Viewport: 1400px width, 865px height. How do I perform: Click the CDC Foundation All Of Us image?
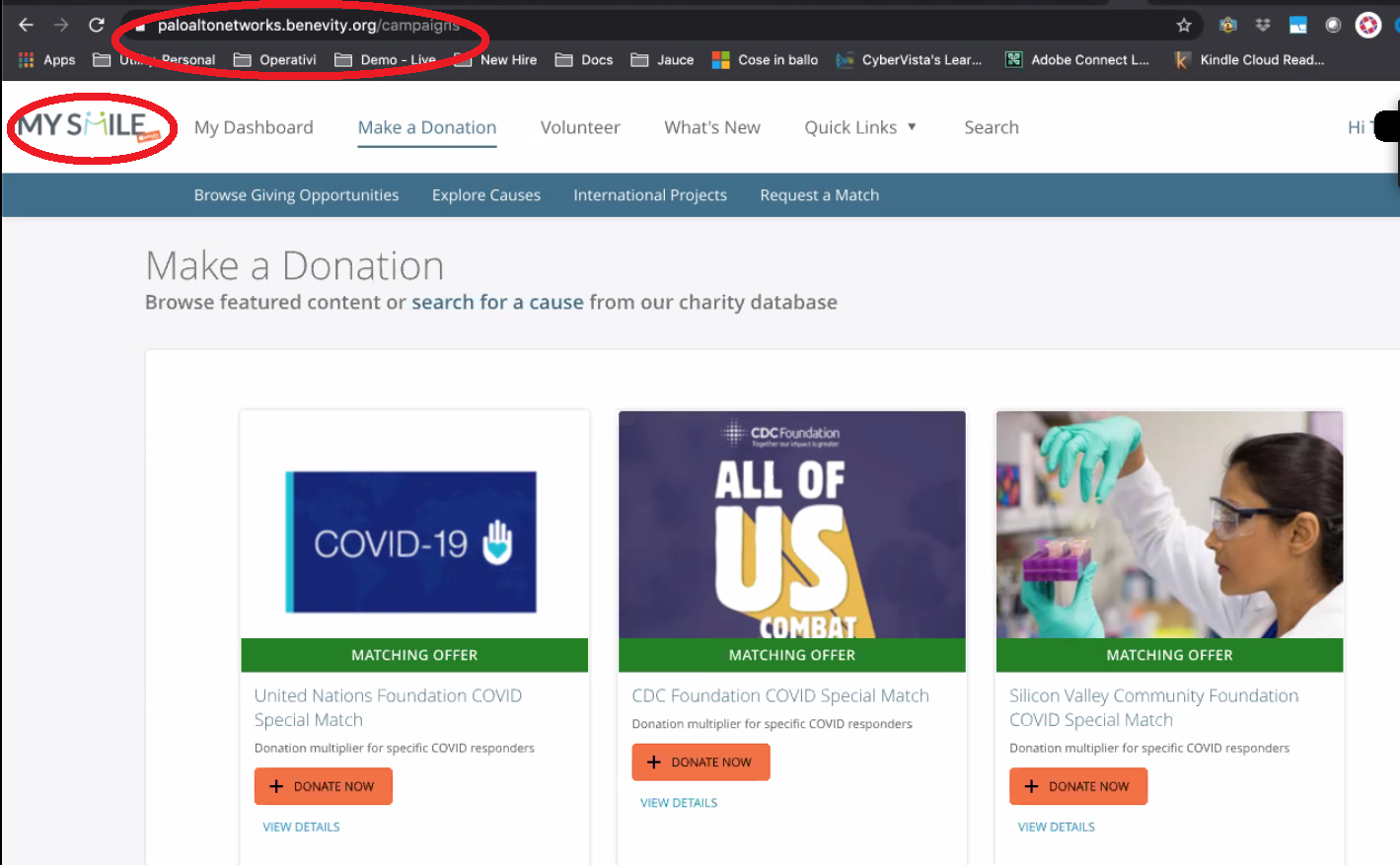pos(792,525)
